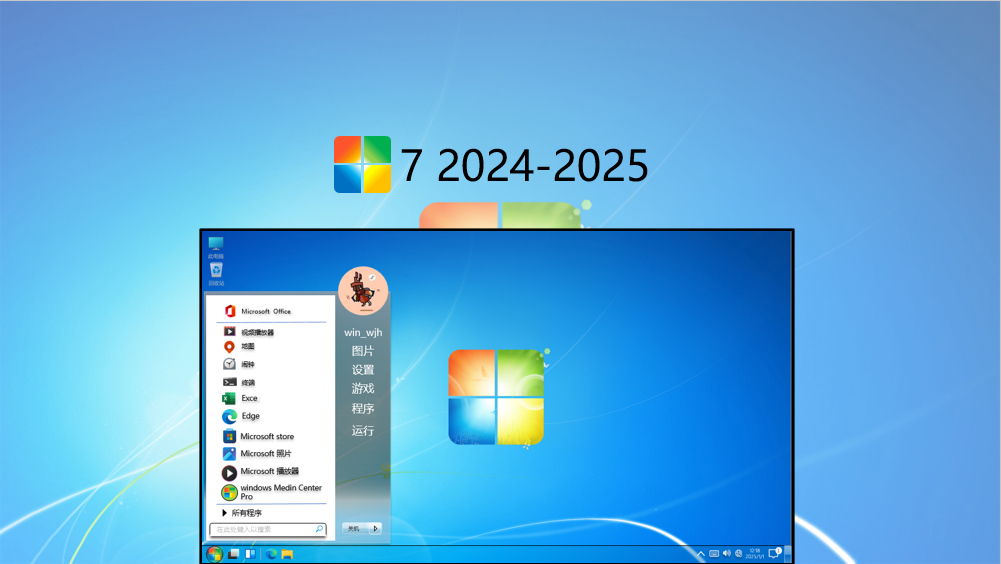
Task: Select 游戏 in Start menu right pane
Action: 363,388
